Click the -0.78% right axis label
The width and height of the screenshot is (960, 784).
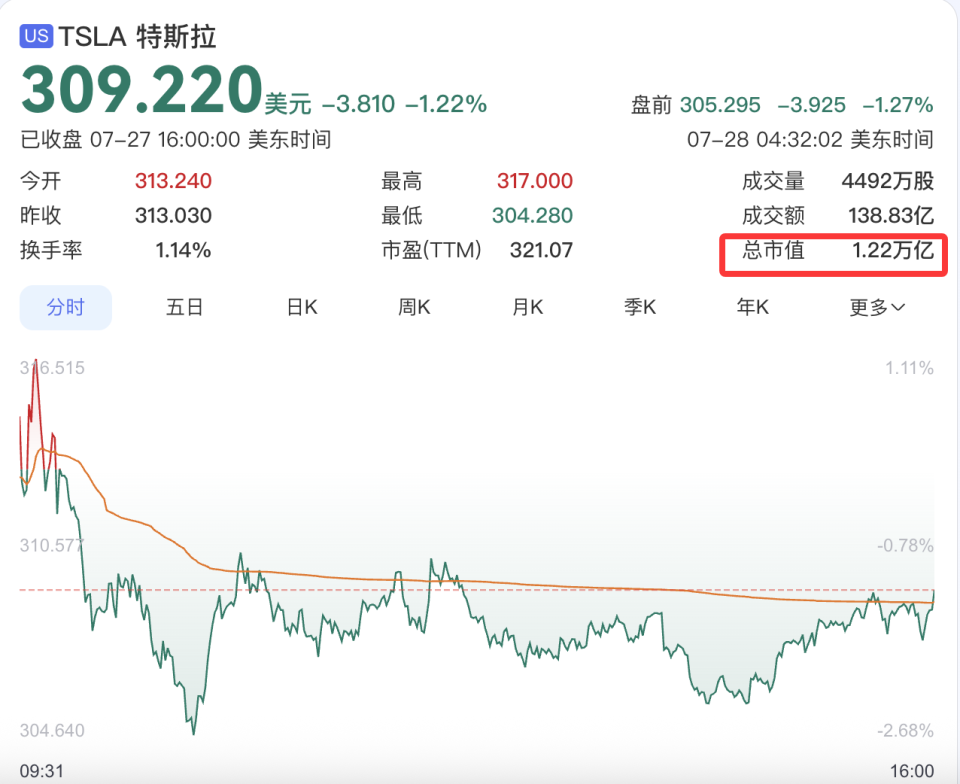[905, 545]
